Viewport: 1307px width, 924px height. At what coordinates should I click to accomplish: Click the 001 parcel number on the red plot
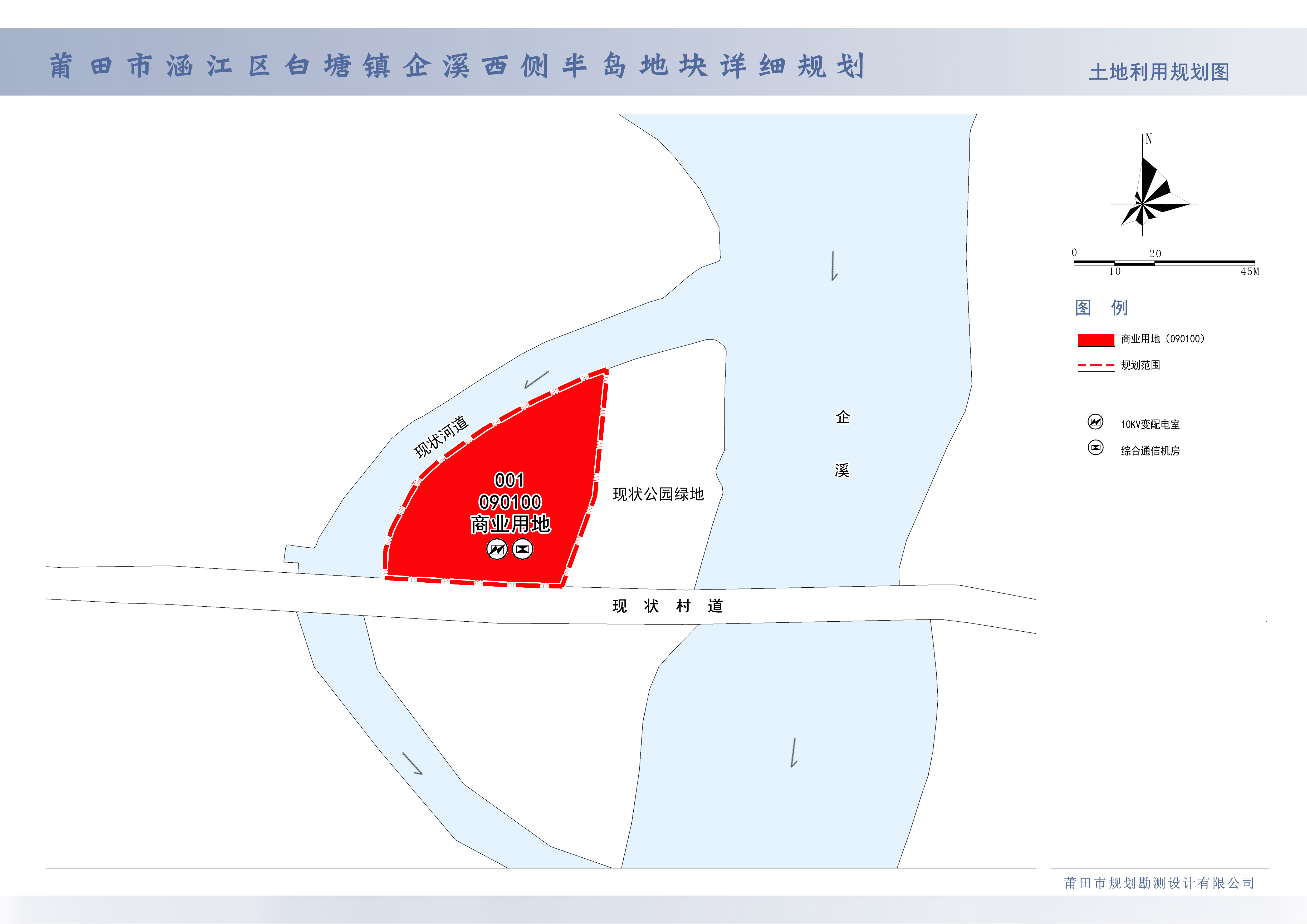coord(510,480)
